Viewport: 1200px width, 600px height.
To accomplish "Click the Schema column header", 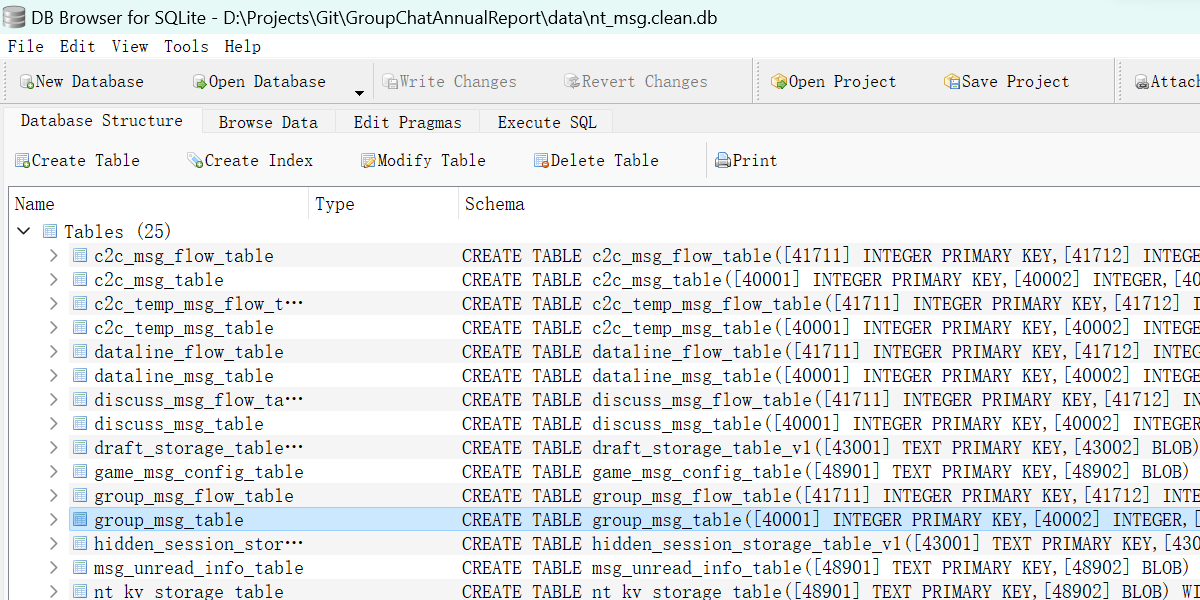I will coord(829,204).
